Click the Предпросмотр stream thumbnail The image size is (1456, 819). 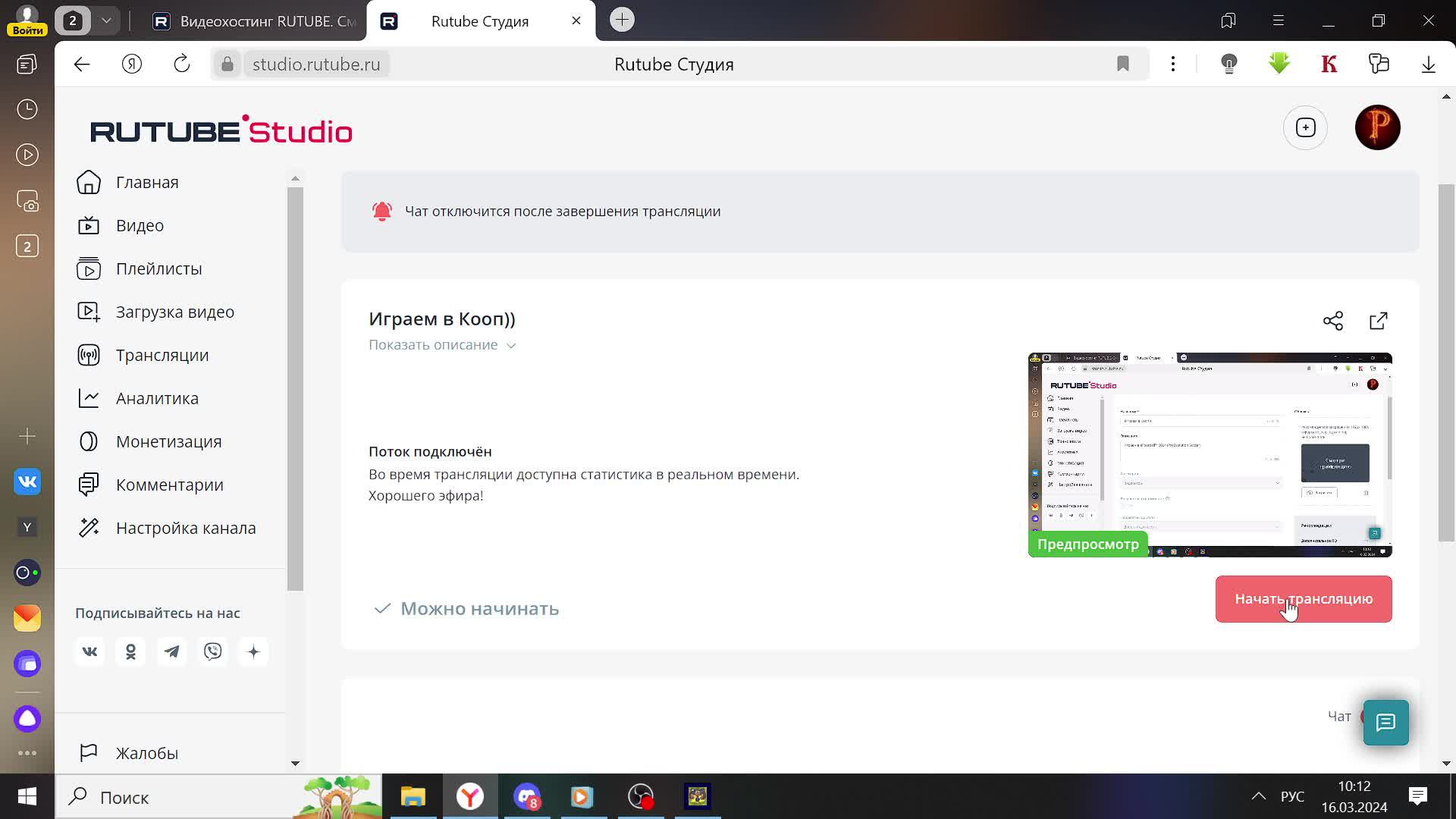click(x=1209, y=454)
